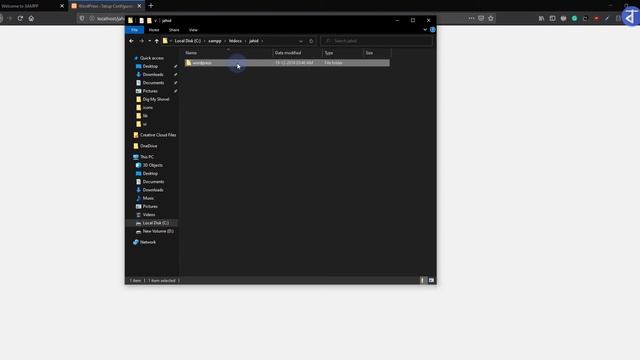The width and height of the screenshot is (640, 360).
Task: Maximize the File Explorer window
Action: tap(413, 20)
